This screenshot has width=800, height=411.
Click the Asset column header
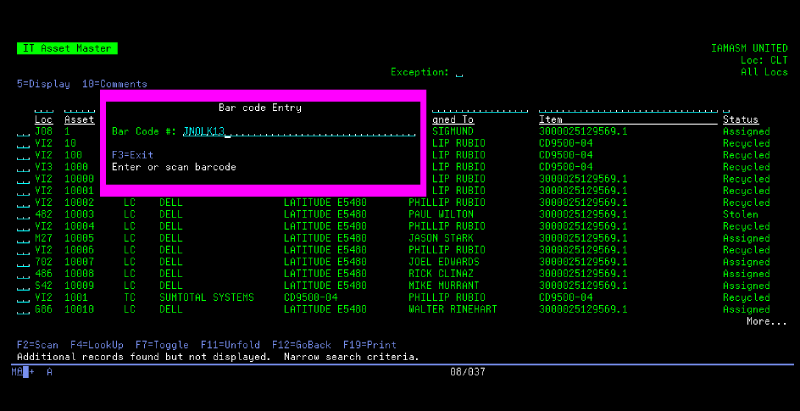pyautogui.click(x=79, y=120)
